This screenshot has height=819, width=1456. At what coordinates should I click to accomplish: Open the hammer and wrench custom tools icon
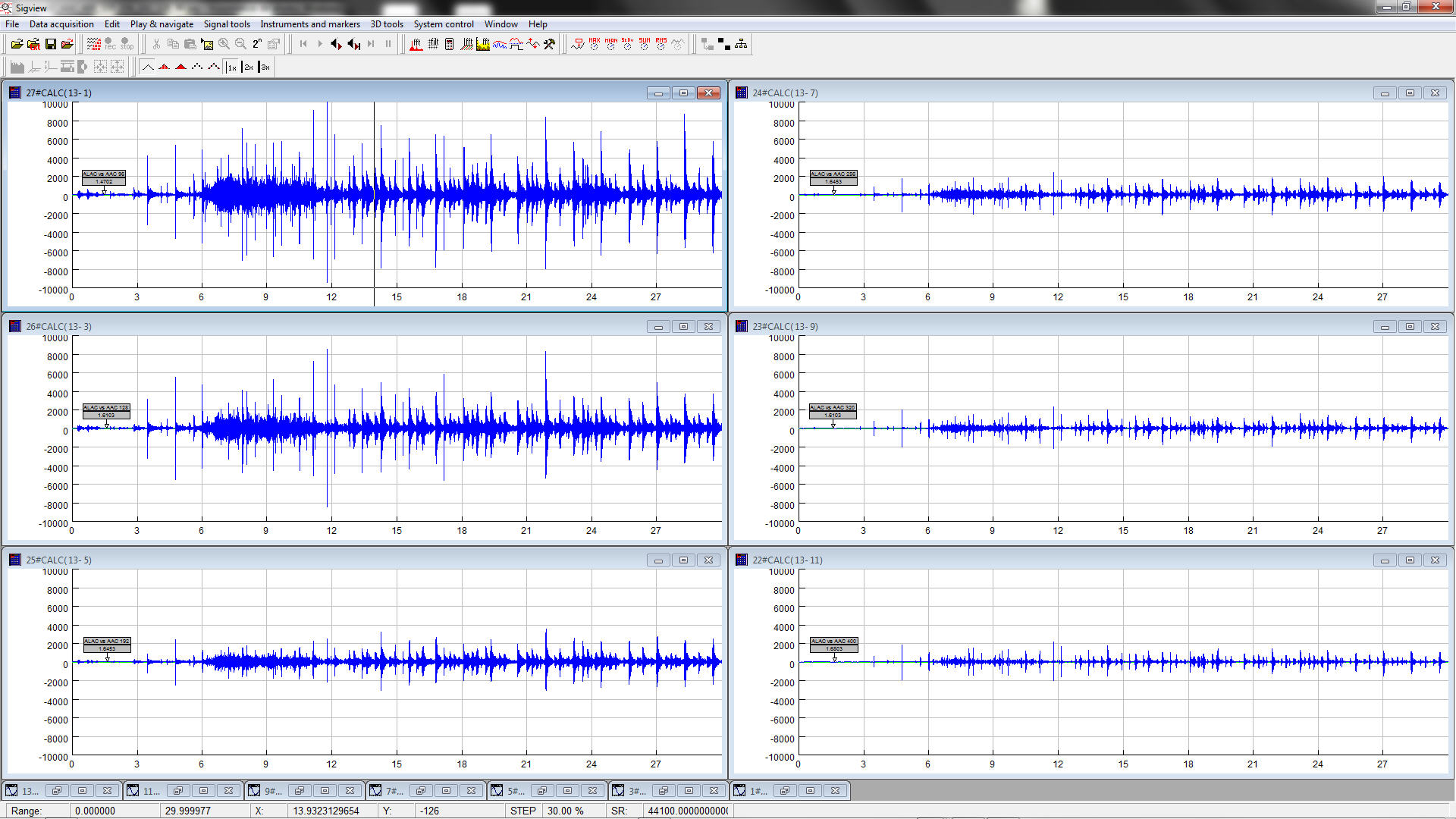tap(550, 44)
